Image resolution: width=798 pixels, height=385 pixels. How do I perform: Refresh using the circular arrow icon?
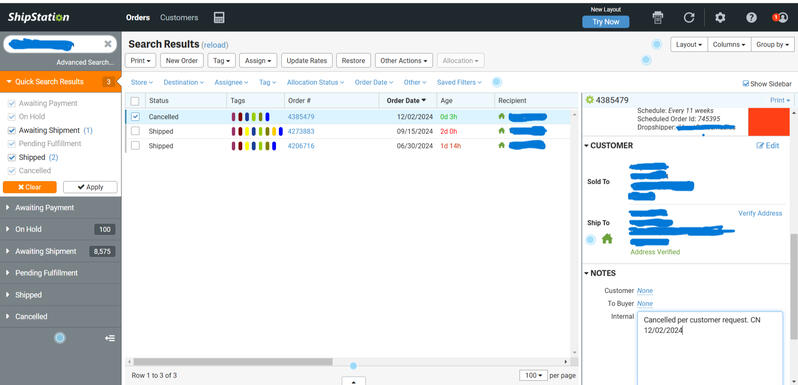tap(689, 17)
